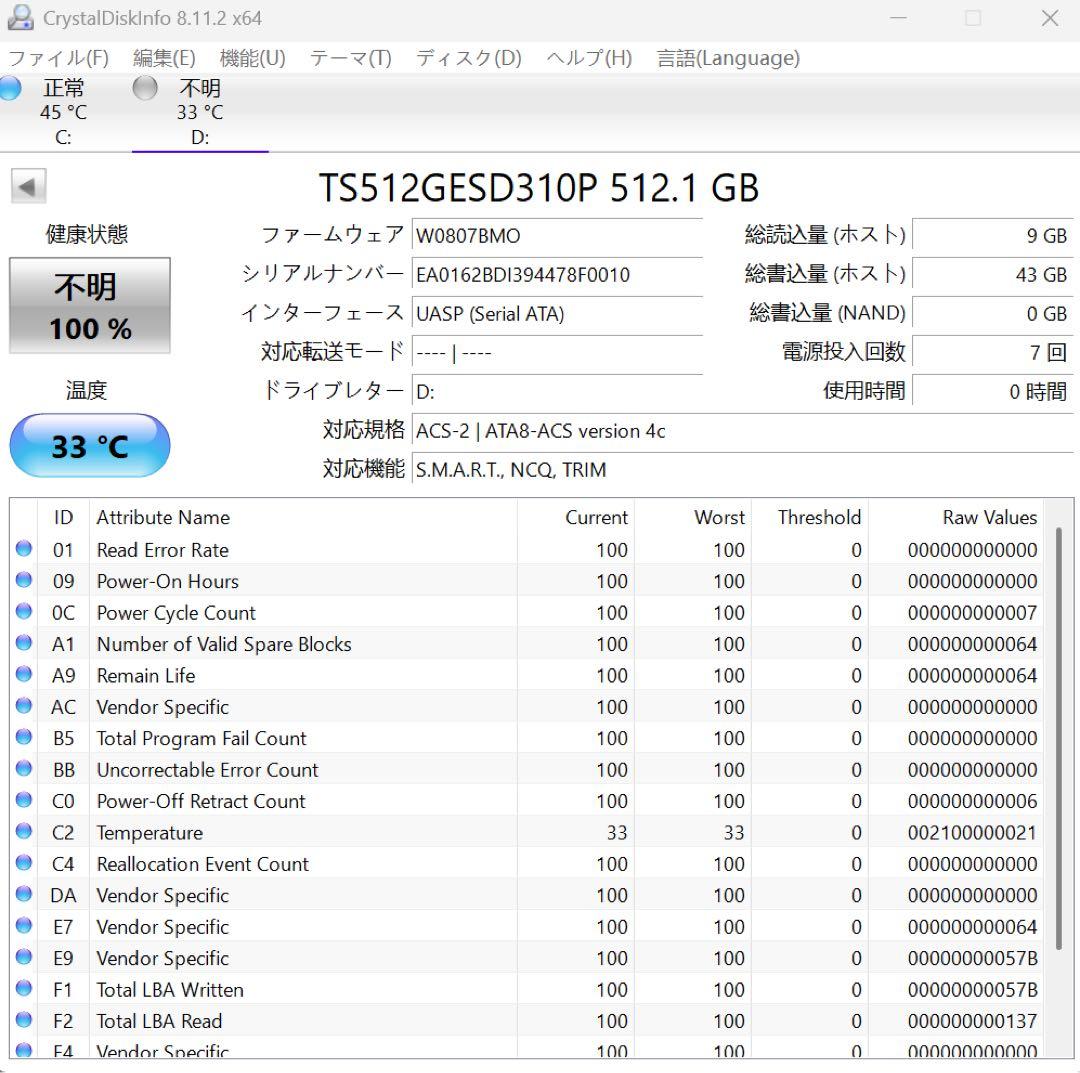Click the Threshold column header
The width and height of the screenshot is (1080, 1073).
click(x=809, y=517)
